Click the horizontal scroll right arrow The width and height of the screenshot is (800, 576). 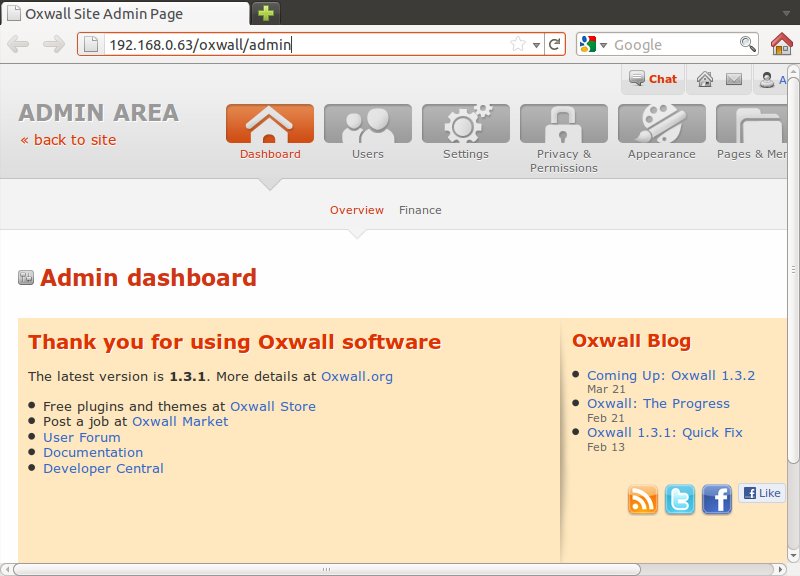[x=781, y=569]
